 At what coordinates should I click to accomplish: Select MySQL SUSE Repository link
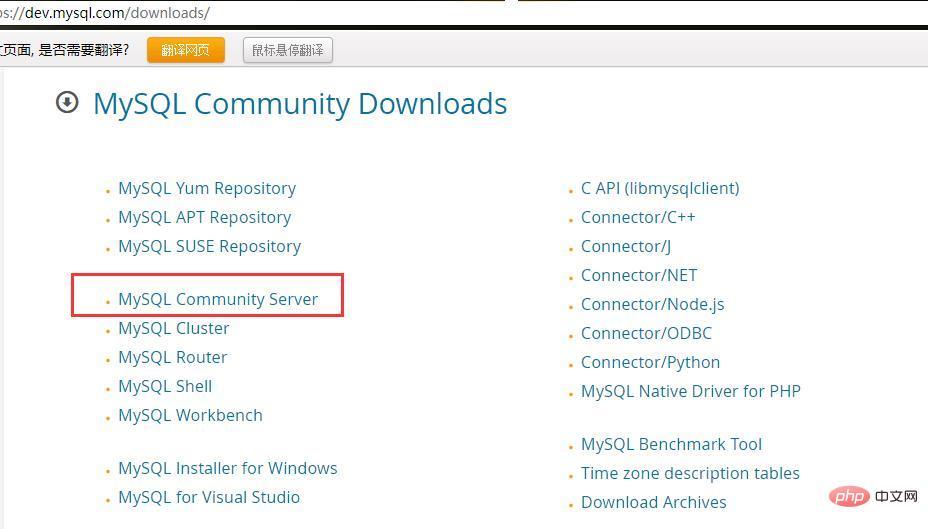pyautogui.click(x=209, y=246)
